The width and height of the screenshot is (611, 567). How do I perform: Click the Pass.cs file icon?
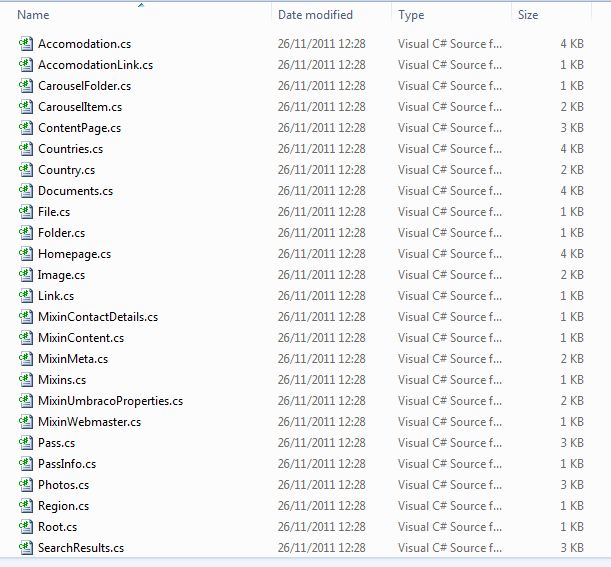26,443
